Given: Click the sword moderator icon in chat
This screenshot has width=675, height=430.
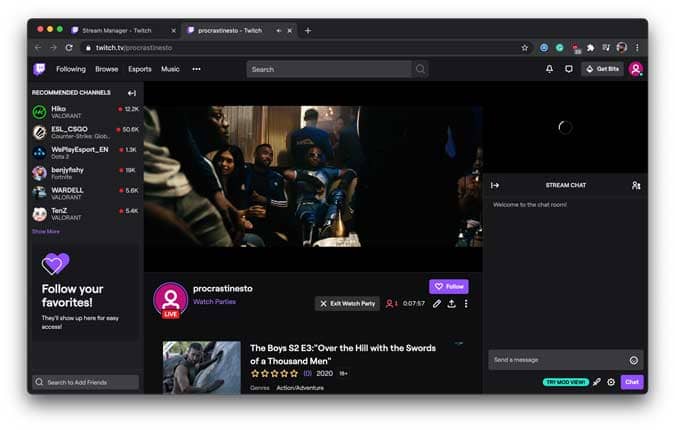Looking at the screenshot, I should (x=597, y=382).
